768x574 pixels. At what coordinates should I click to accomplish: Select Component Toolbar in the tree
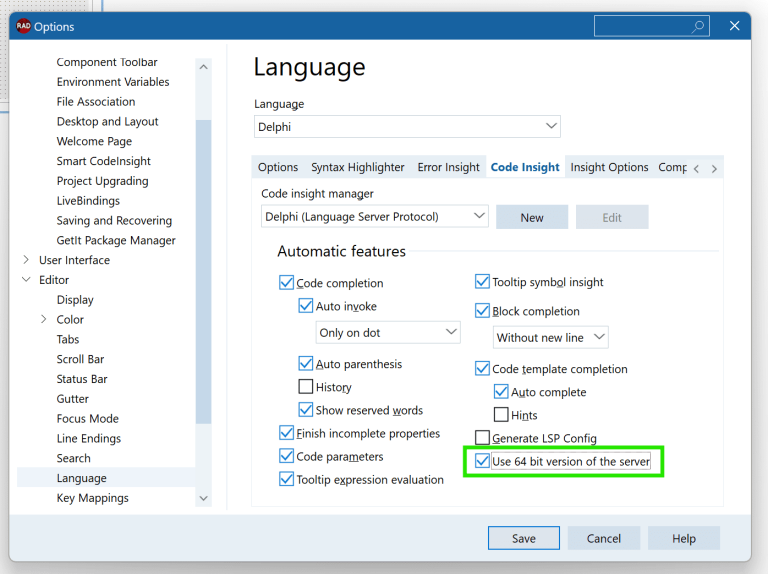pyautogui.click(x=107, y=62)
